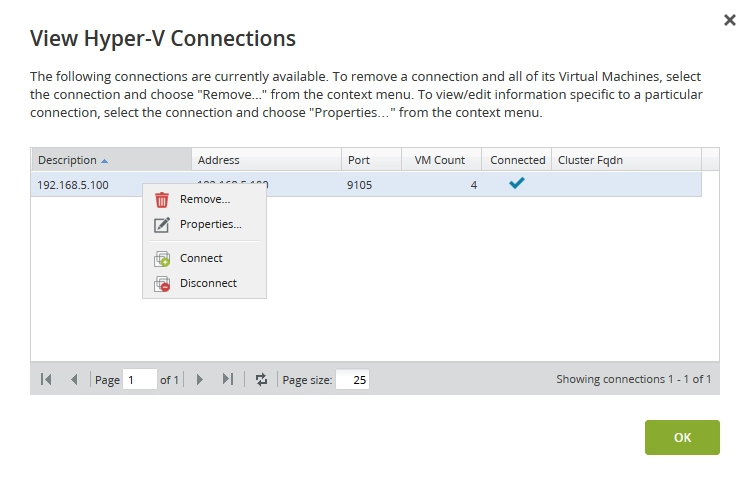
Task: Click the page number input field
Action: click(x=140, y=380)
